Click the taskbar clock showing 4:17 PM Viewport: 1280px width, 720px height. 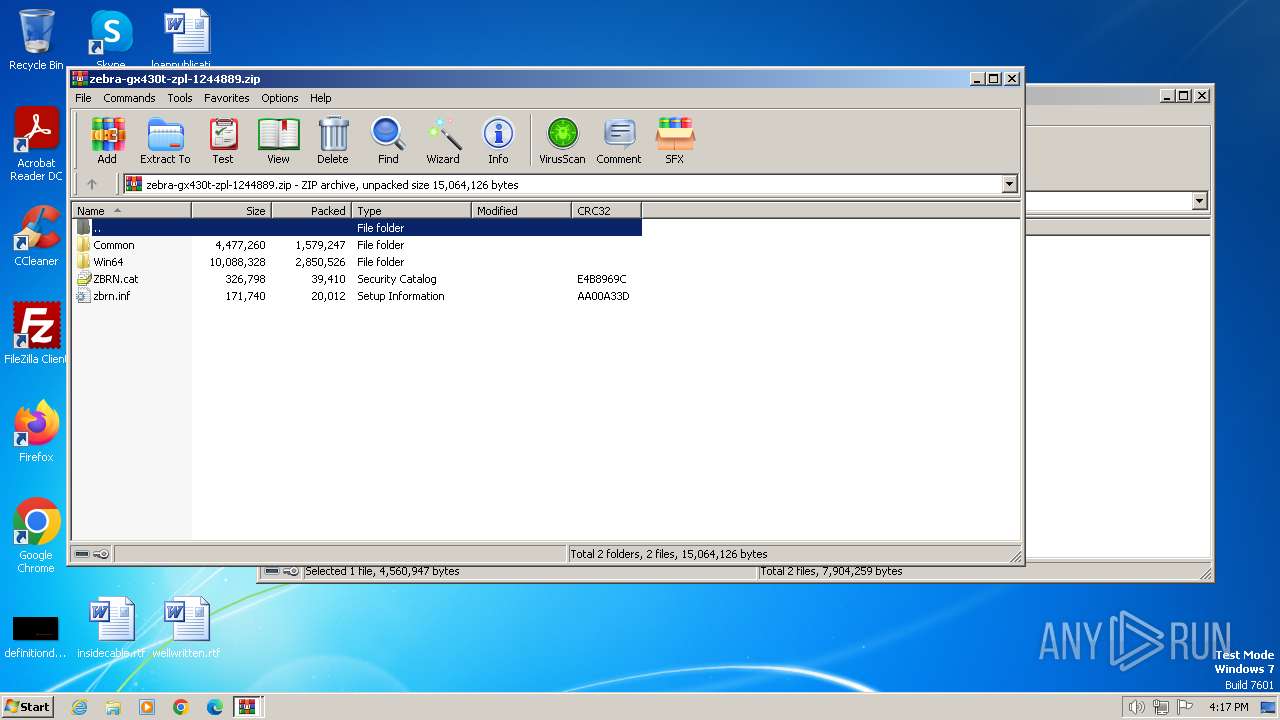coord(1228,707)
